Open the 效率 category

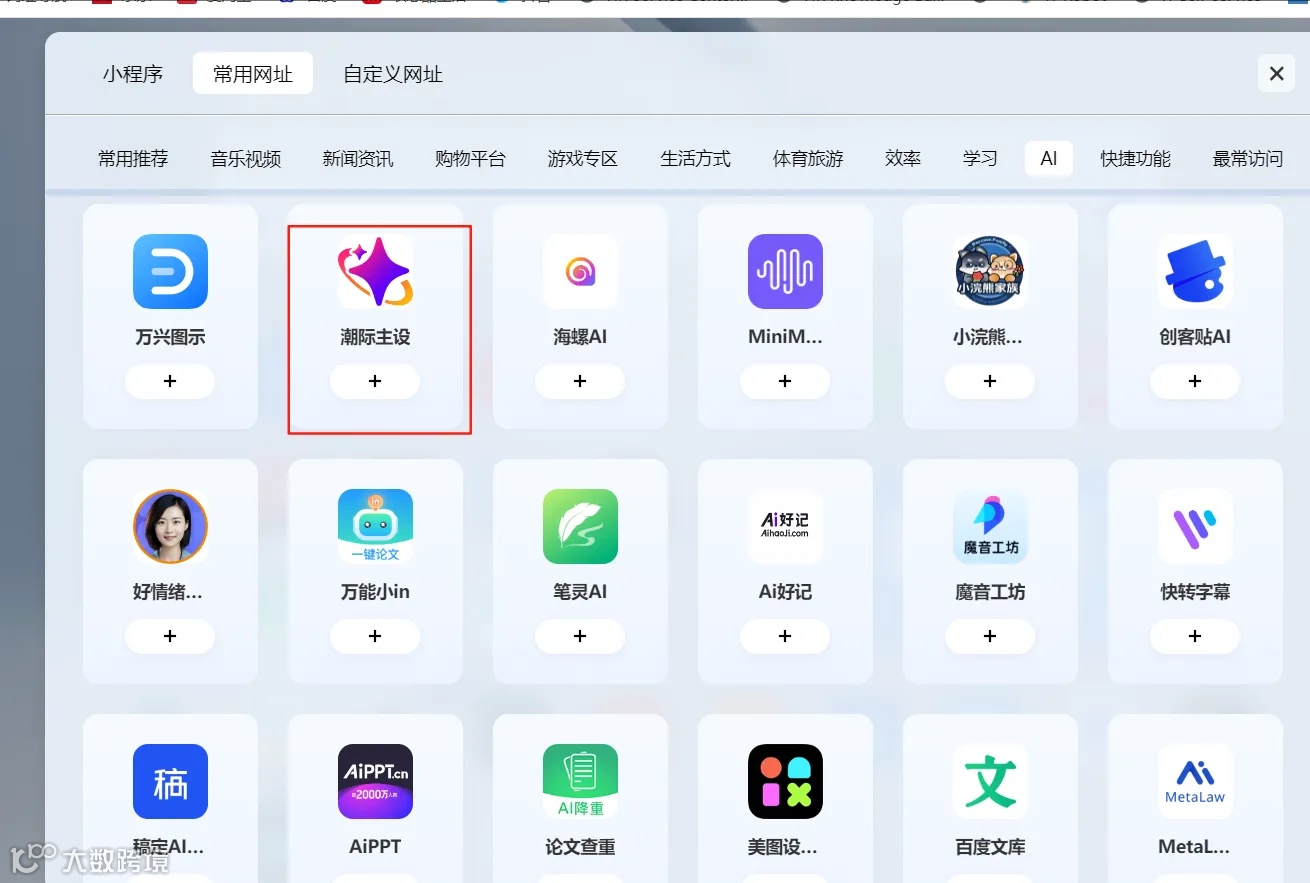click(903, 159)
